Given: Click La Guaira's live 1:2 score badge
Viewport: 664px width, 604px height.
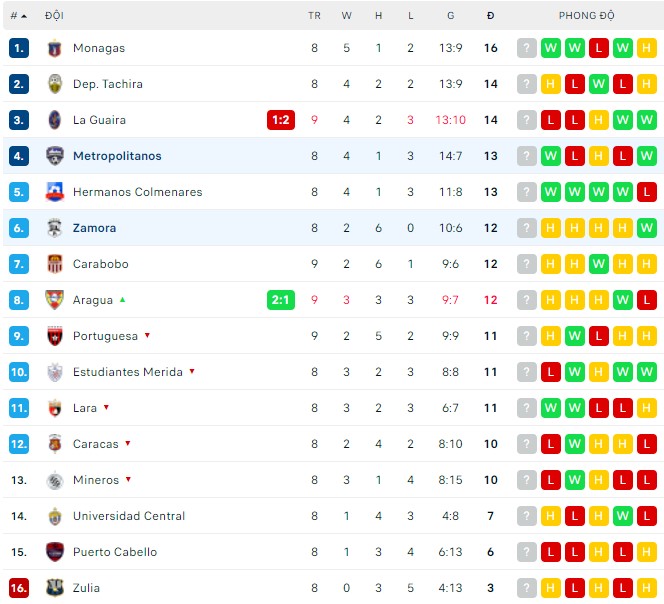Looking at the screenshot, I should point(280,120).
